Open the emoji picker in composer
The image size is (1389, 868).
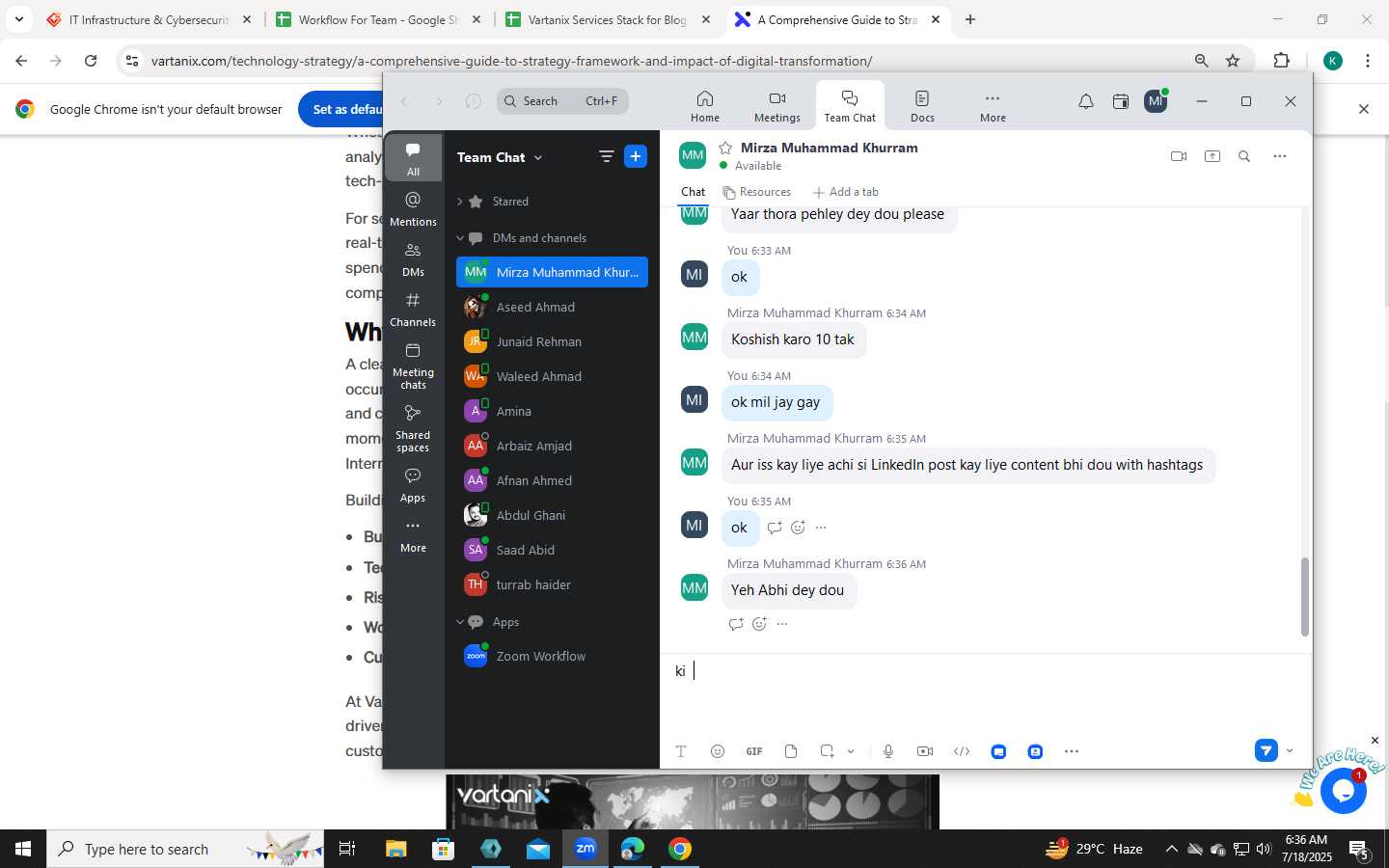pos(718,751)
